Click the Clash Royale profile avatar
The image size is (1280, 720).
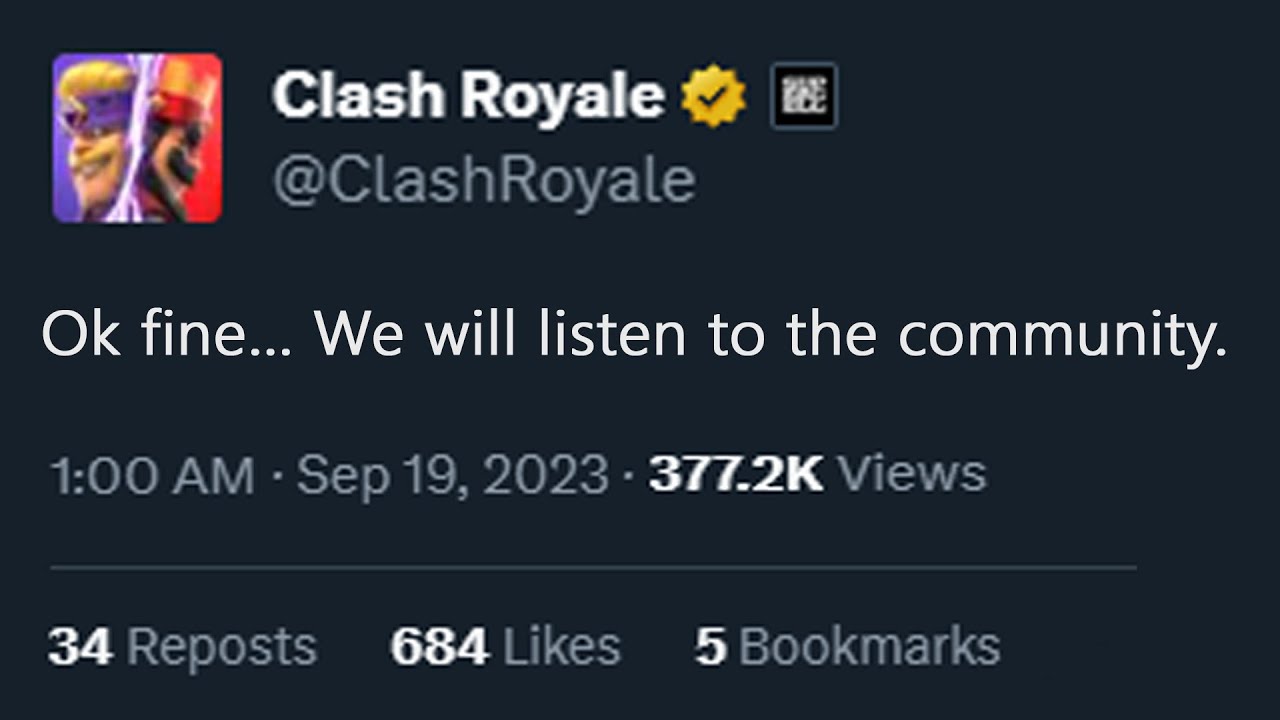pos(137,137)
